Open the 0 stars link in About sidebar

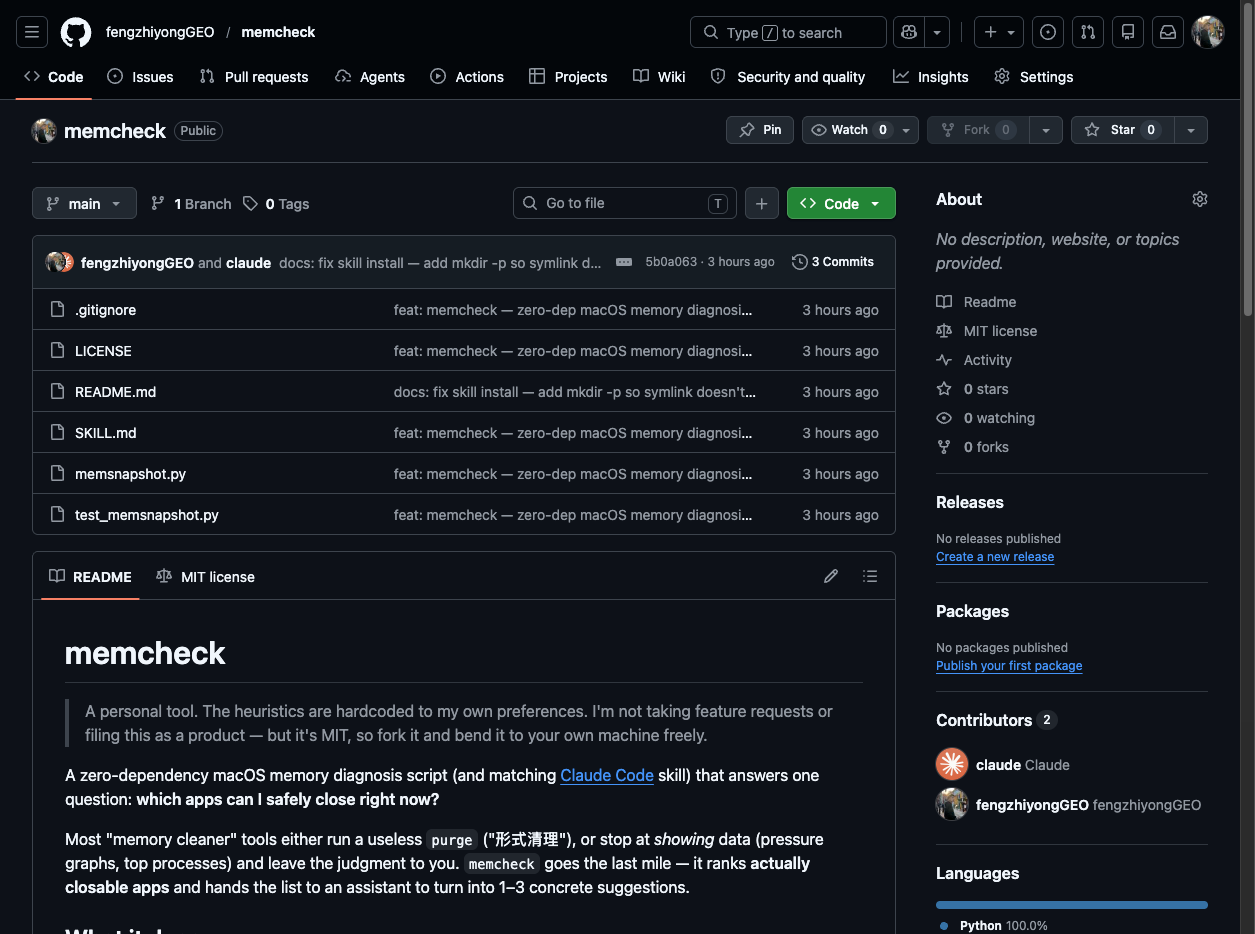972,389
